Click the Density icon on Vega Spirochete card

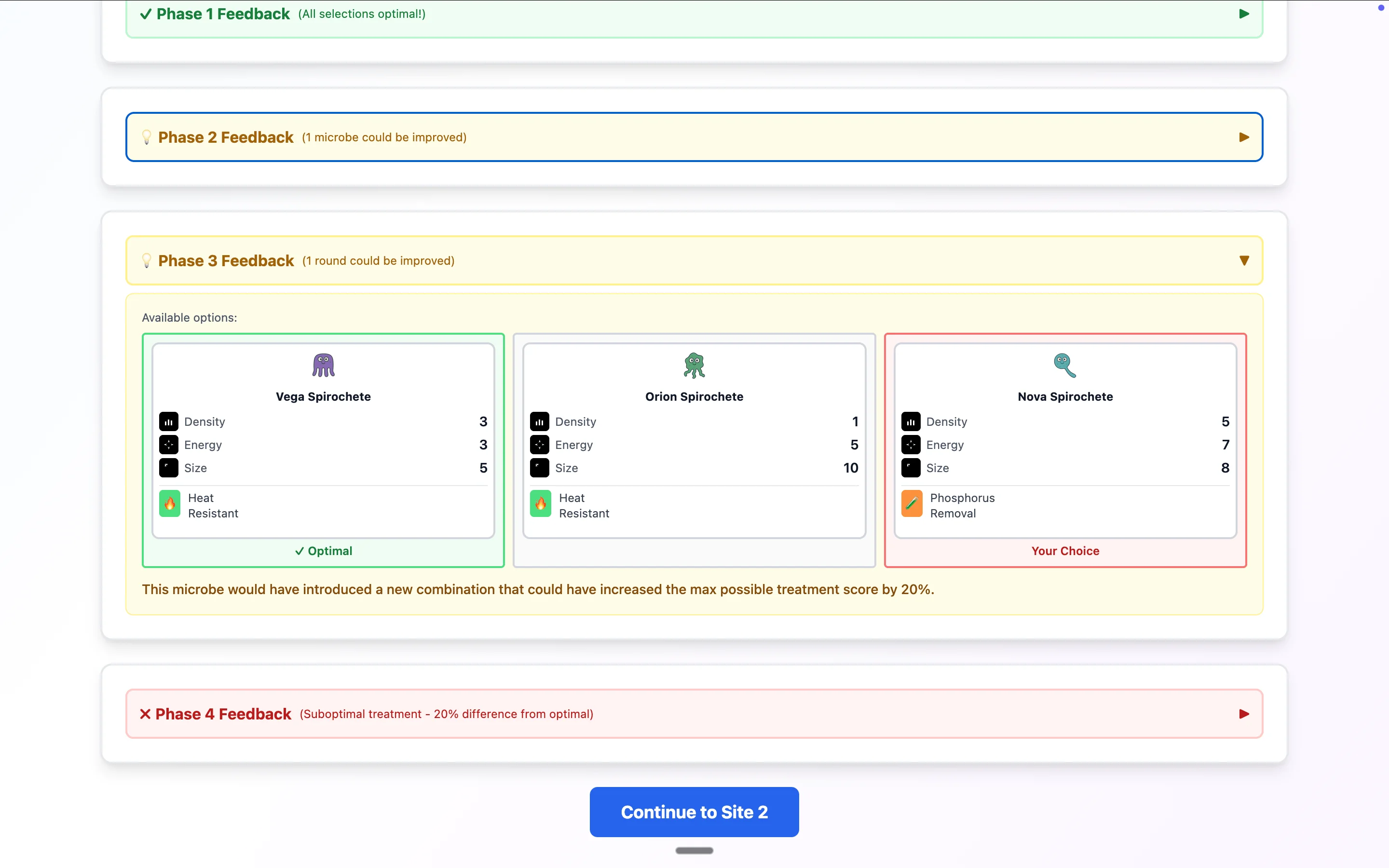(168, 422)
